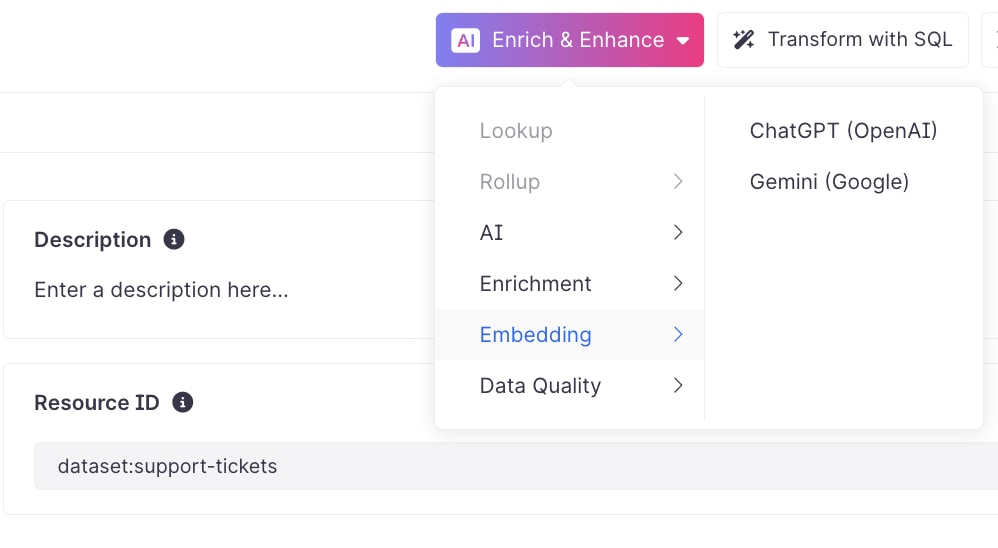
Task: Click the caret arrow on Enrich & Enhance
Action: pyautogui.click(x=683, y=41)
